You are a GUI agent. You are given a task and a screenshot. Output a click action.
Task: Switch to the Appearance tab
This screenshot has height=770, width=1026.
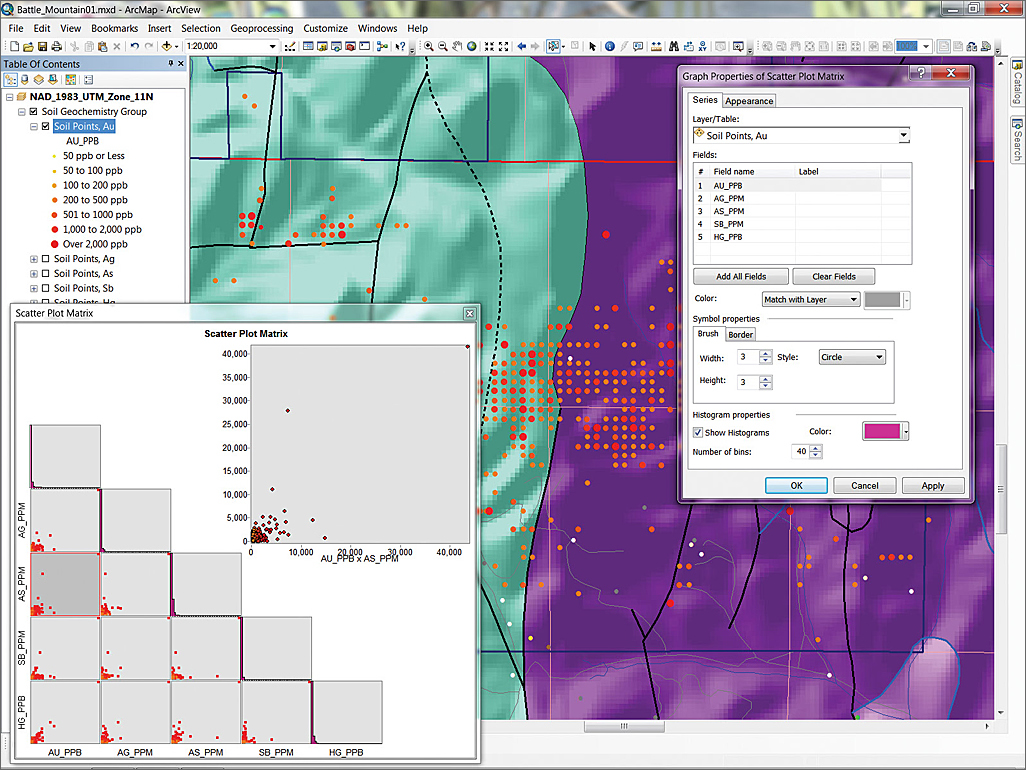point(749,101)
